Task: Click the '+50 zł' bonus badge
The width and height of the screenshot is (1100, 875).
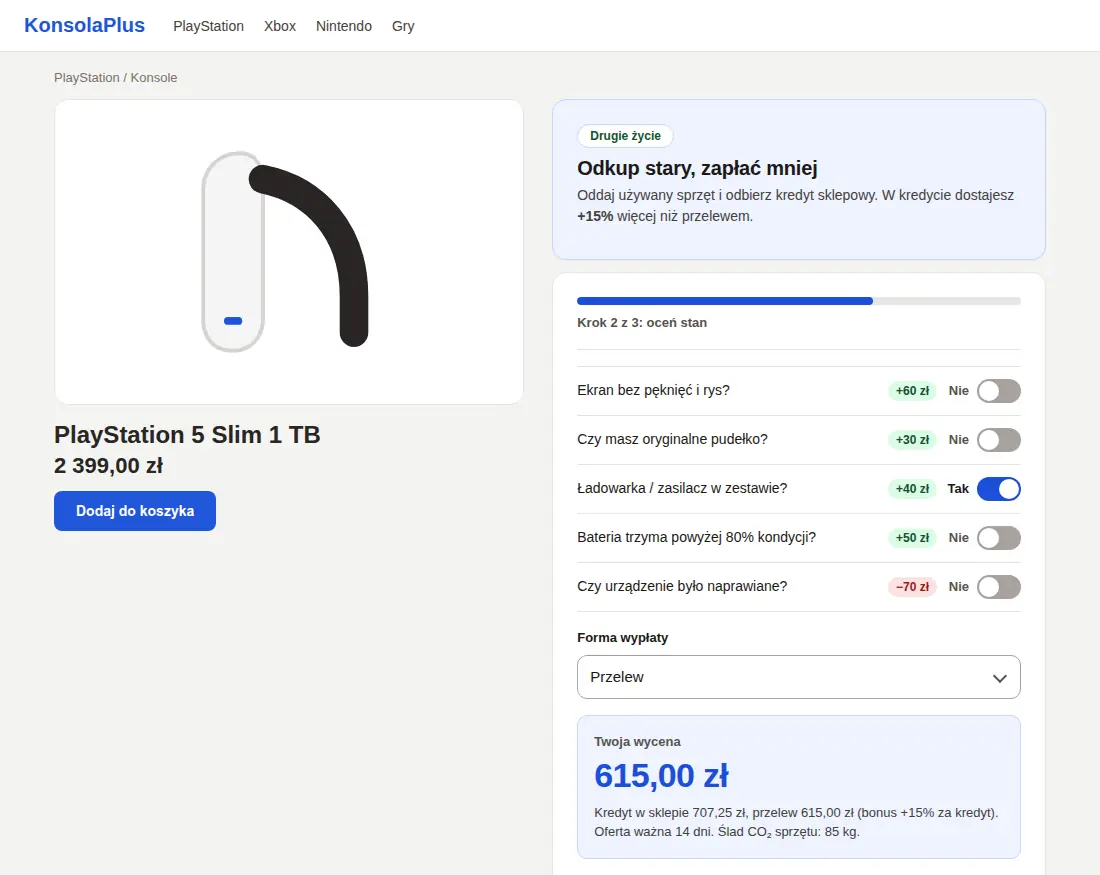Action: tap(912, 538)
